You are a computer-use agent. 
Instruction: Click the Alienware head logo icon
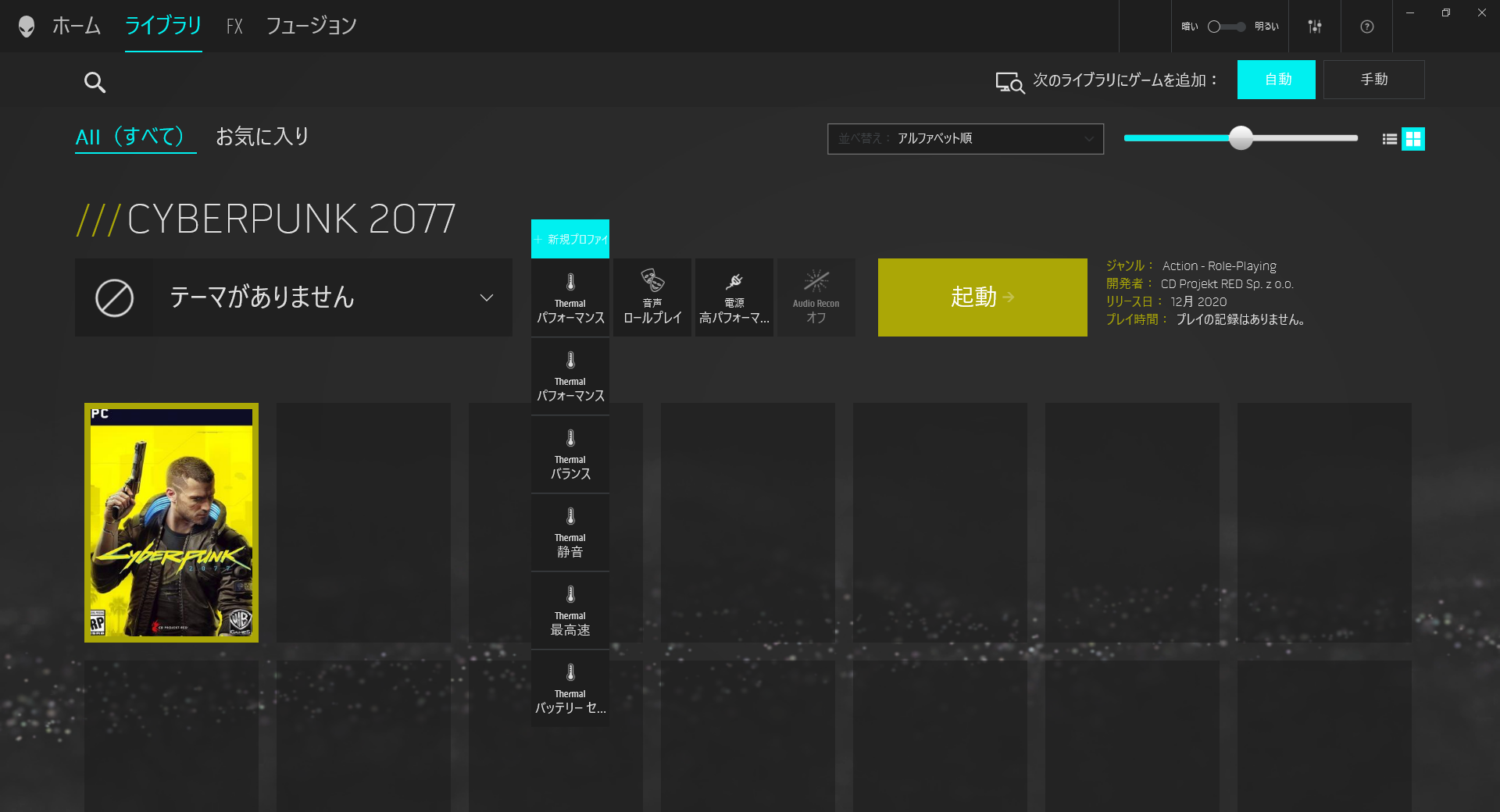[x=27, y=27]
